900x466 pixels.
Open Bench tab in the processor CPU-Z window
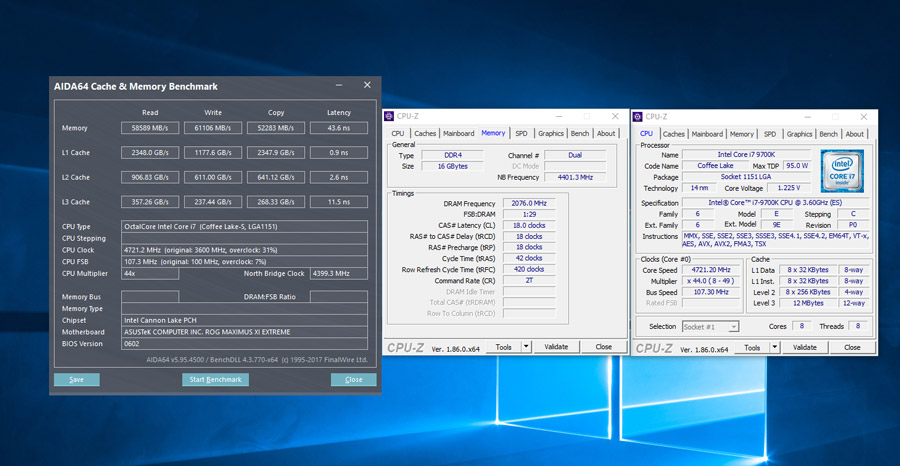pos(828,134)
